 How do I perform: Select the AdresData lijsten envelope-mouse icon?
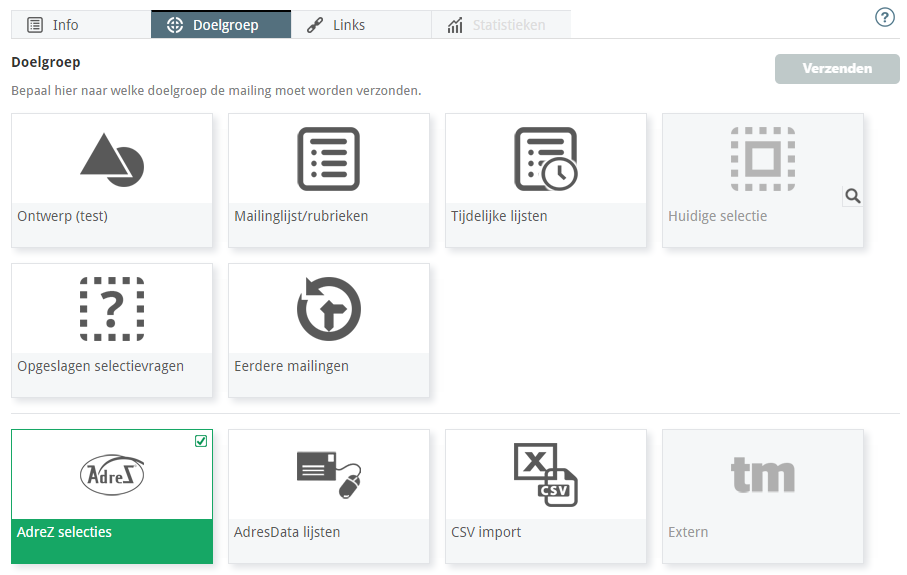click(328, 474)
